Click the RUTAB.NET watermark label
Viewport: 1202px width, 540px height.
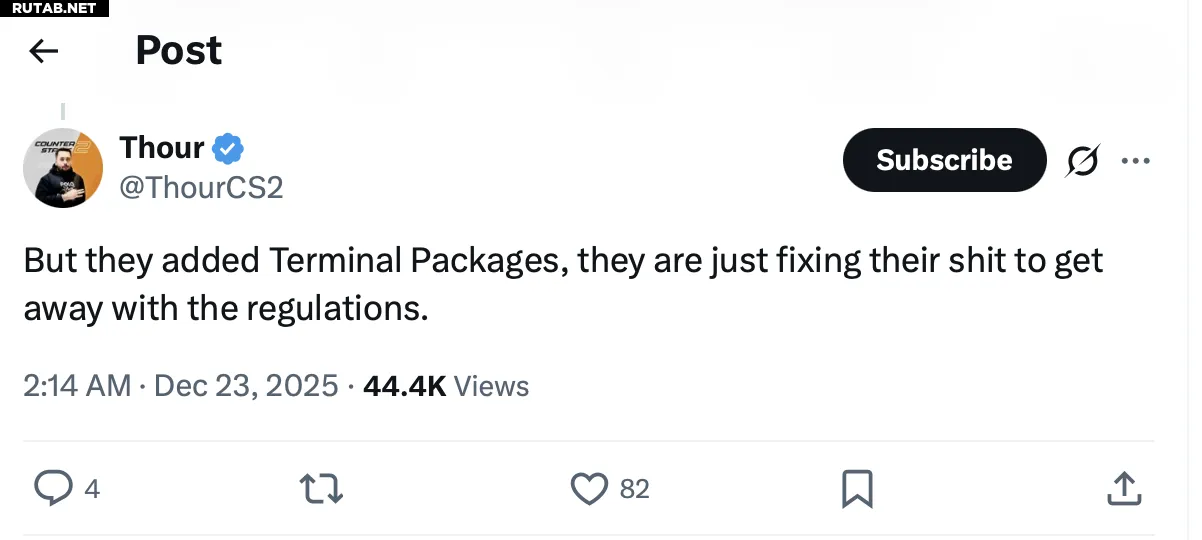tap(54, 8)
